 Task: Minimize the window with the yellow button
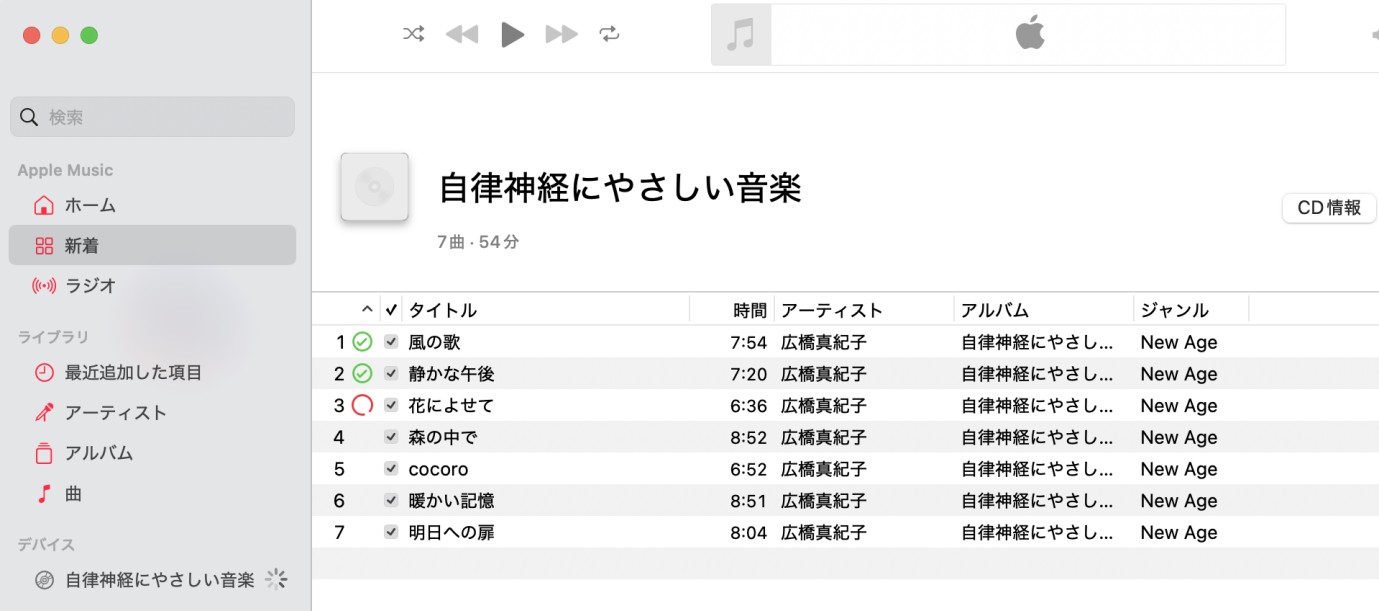point(60,35)
